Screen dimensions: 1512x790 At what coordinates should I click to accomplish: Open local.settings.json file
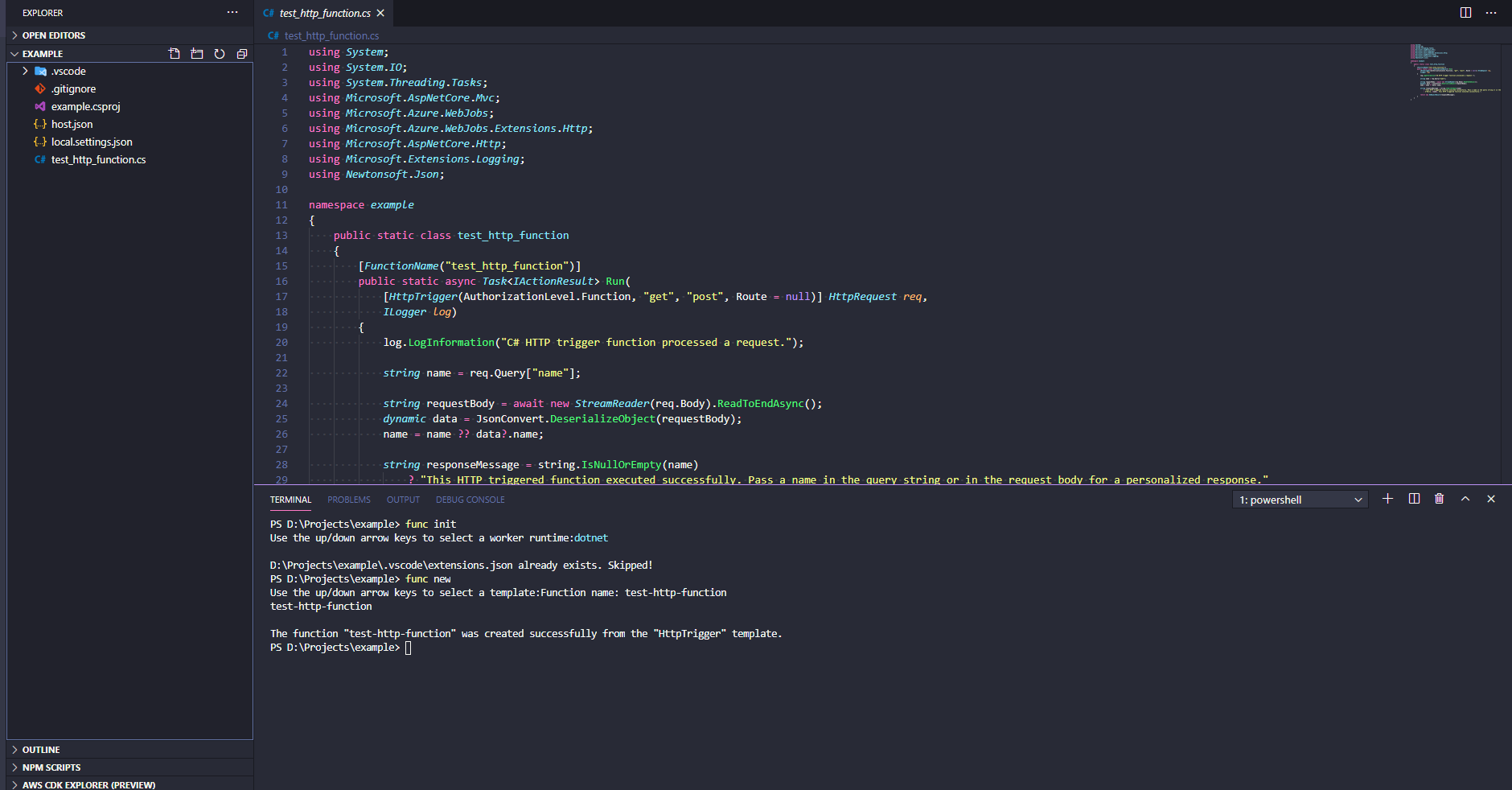92,142
